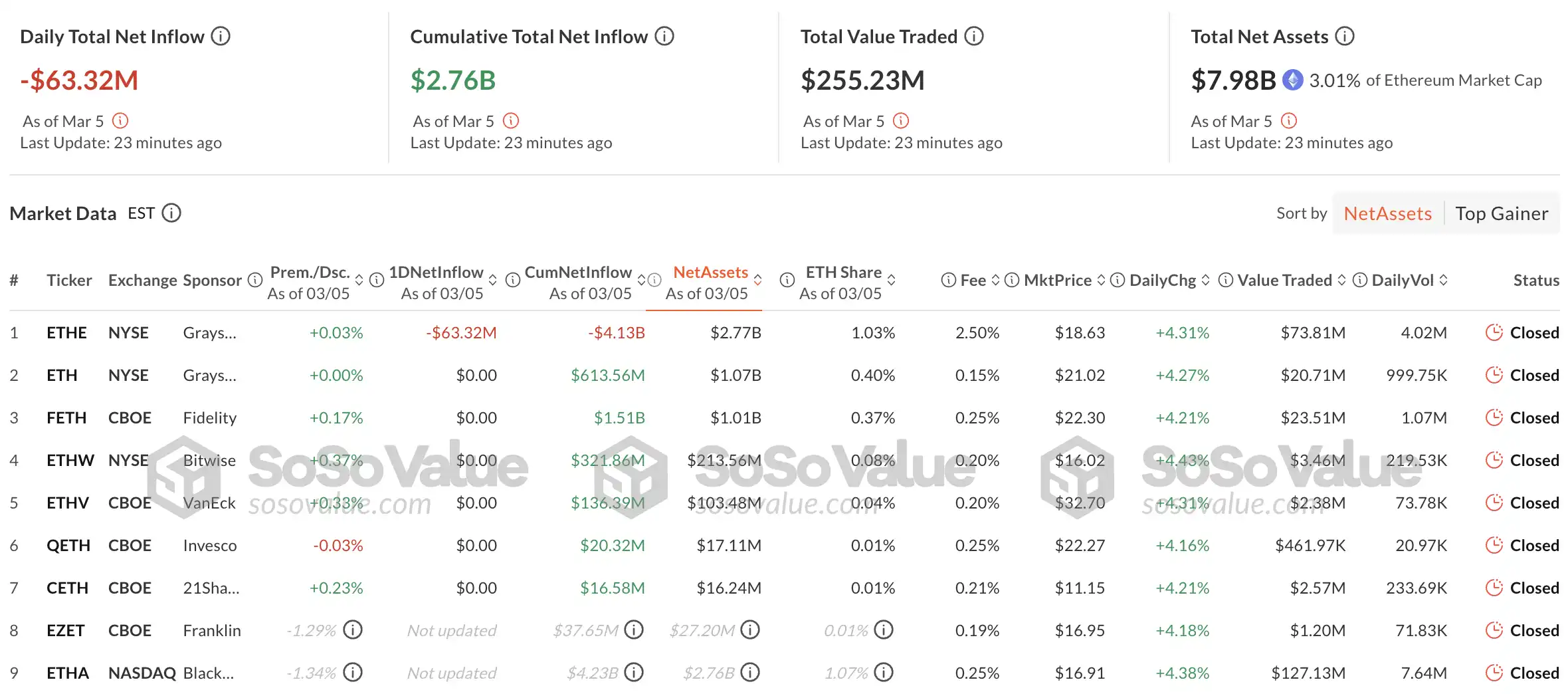Viewport: 1568px width, 694px height.
Task: Sort the table by Prem./Dsc. arrows
Action: click(359, 281)
